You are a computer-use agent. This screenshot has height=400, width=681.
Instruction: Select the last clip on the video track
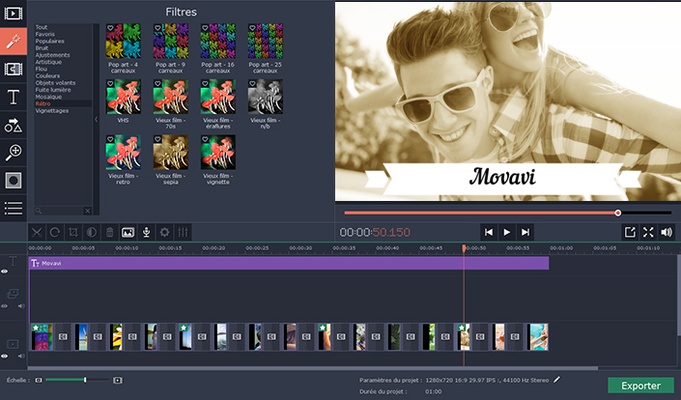[x=538, y=337]
